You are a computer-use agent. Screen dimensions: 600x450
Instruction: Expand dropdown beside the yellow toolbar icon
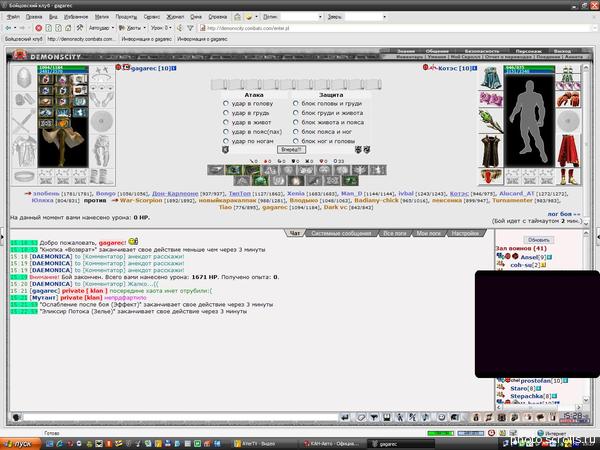click(256, 17)
